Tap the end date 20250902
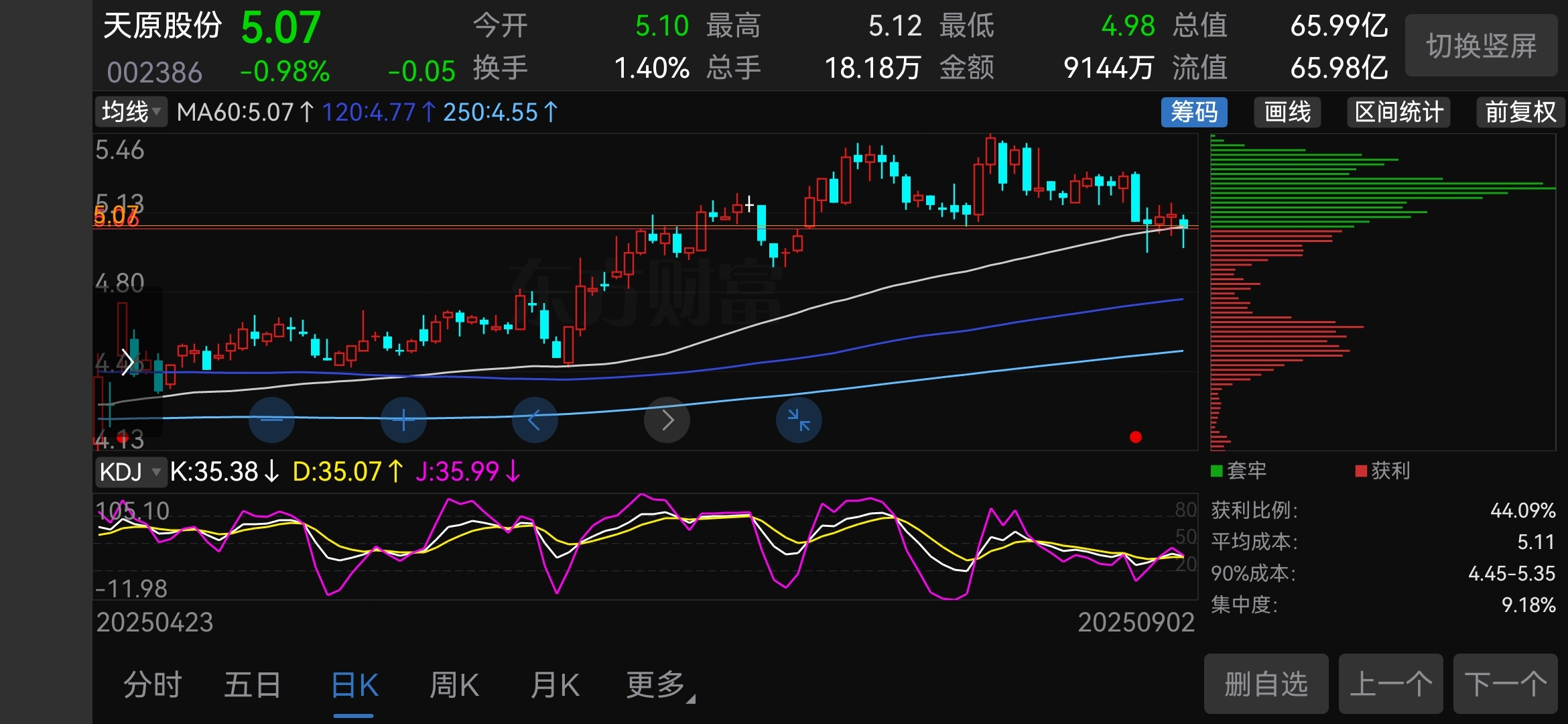Viewport: 1568px width, 724px height. click(1136, 623)
